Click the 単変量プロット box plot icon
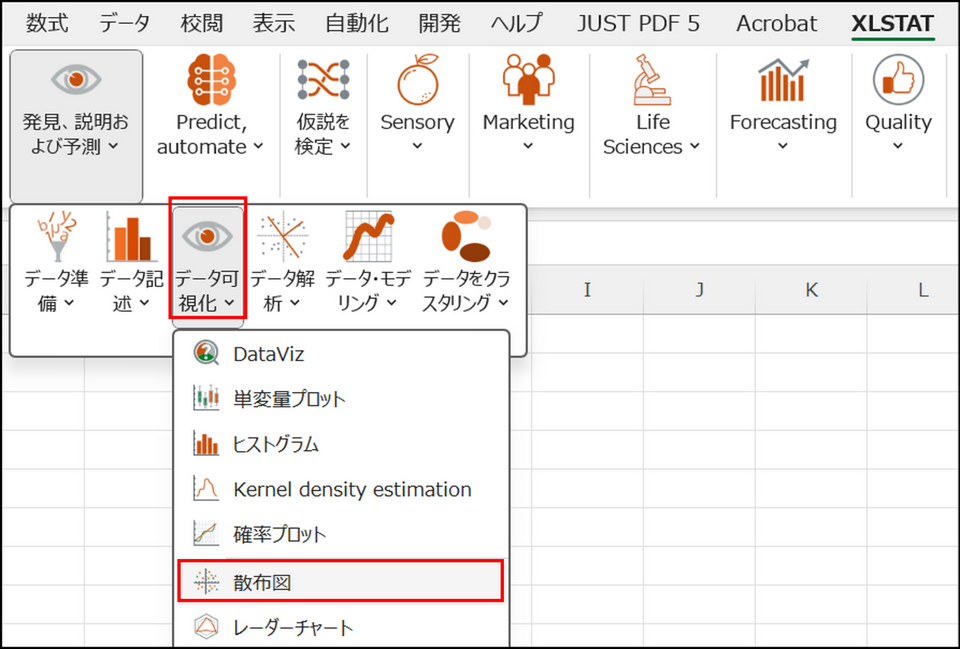 [x=206, y=399]
